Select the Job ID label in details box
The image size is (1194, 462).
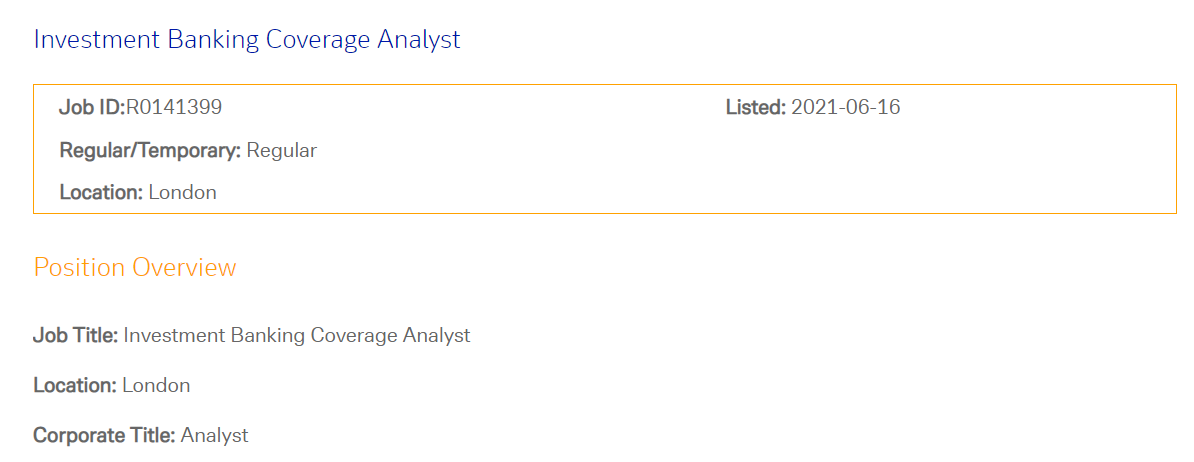pos(92,107)
